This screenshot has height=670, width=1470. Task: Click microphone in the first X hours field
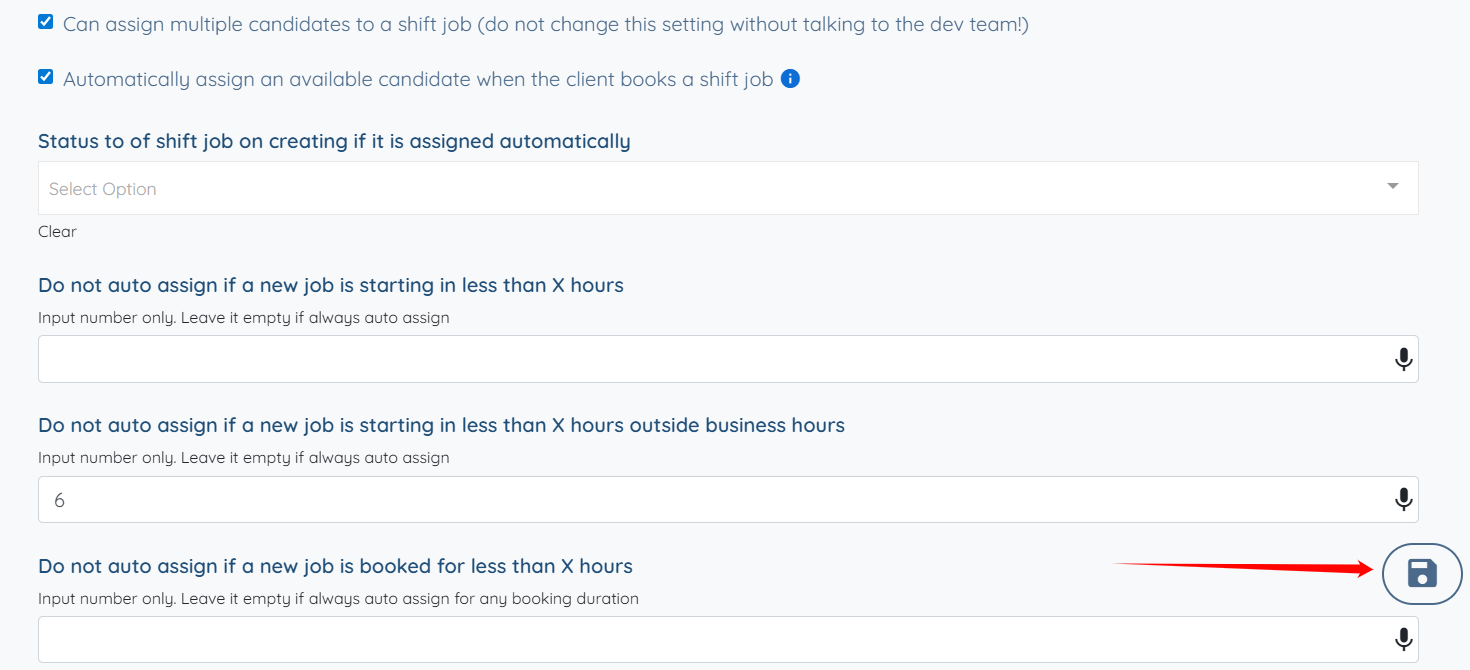(1404, 359)
